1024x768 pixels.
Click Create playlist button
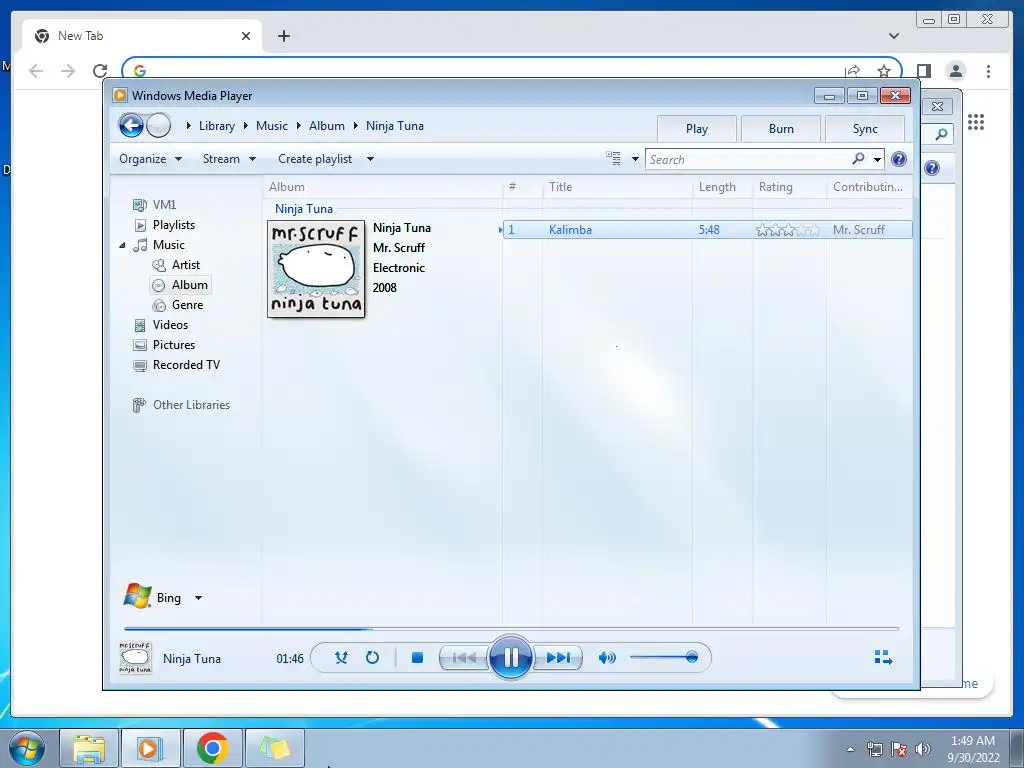coord(315,159)
